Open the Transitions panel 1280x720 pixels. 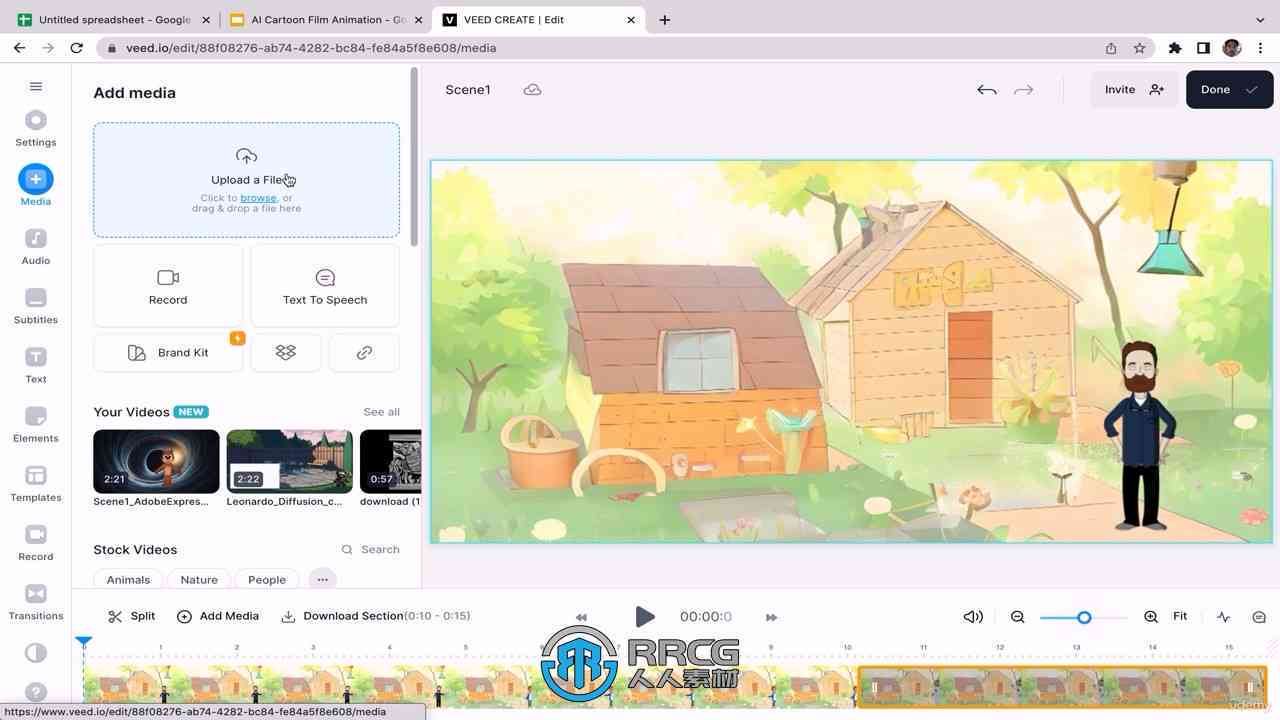click(36, 600)
